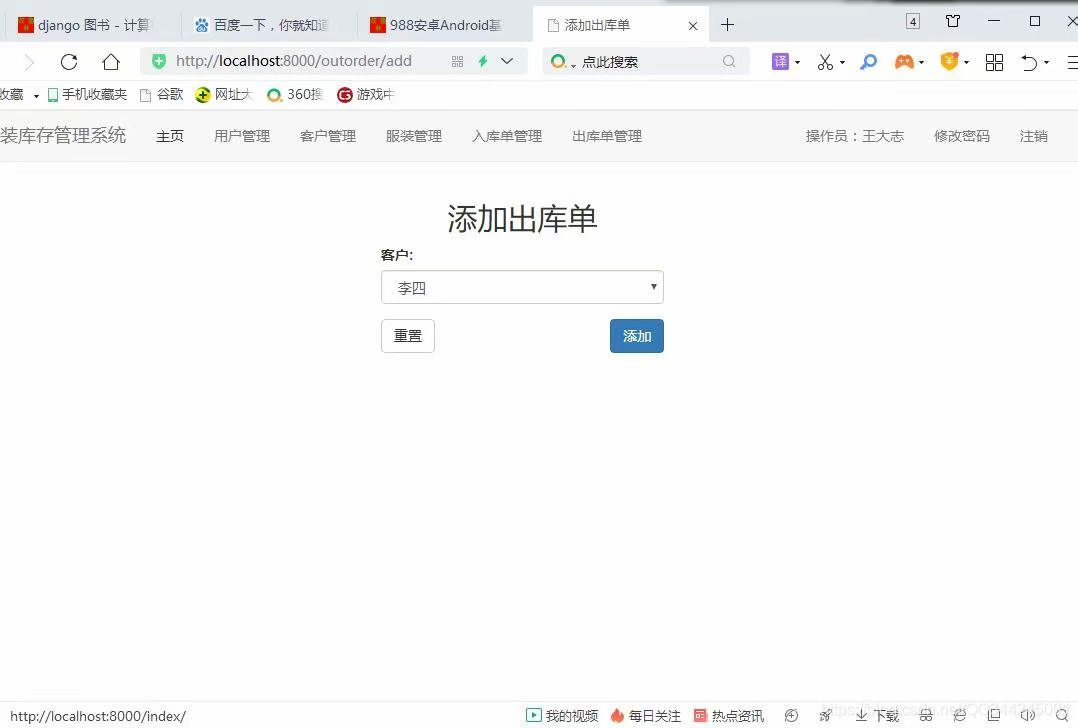
Task: Open the 客户 dropdown showing 李四
Action: [x=522, y=287]
